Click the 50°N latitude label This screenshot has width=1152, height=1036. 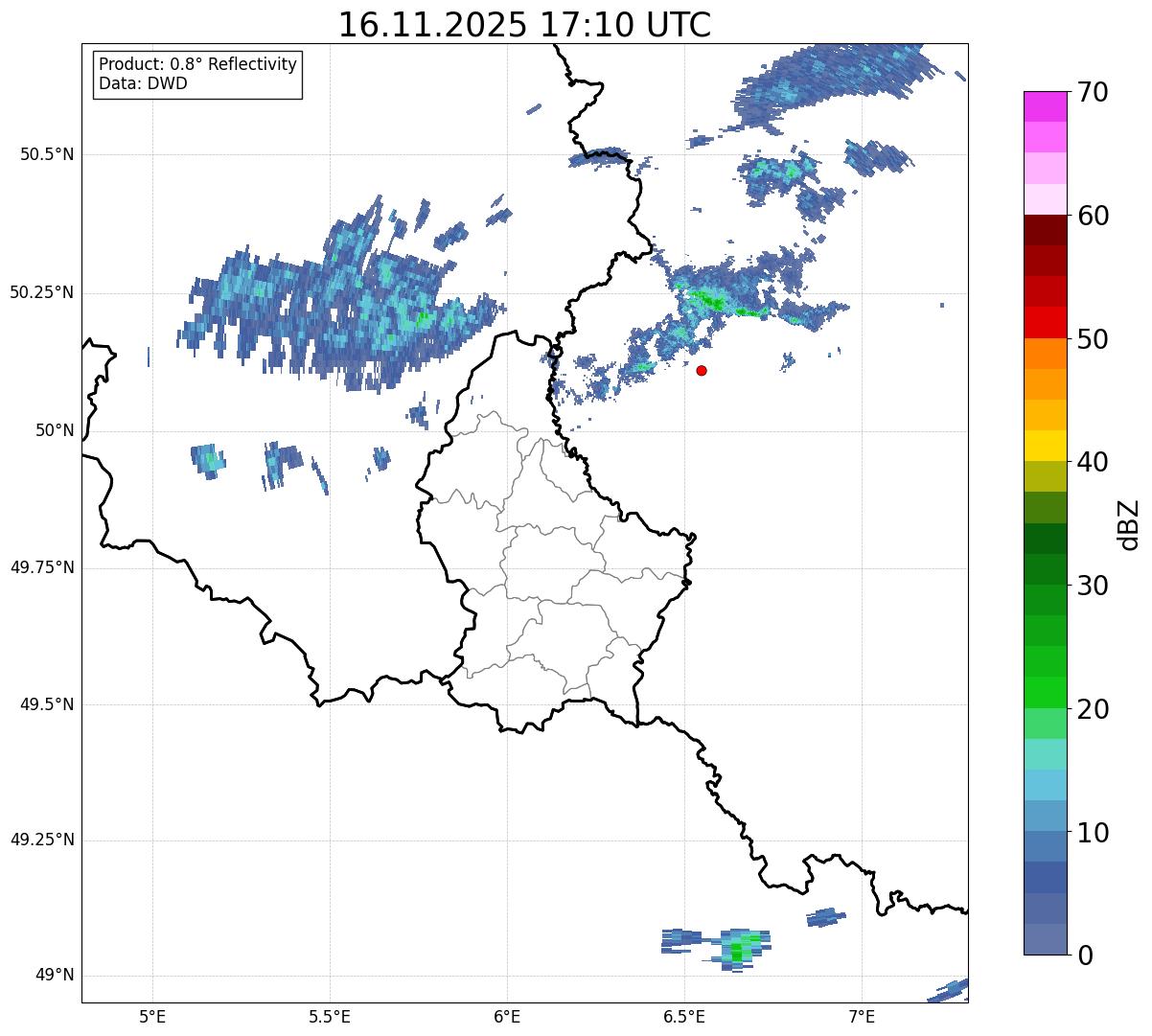55,430
